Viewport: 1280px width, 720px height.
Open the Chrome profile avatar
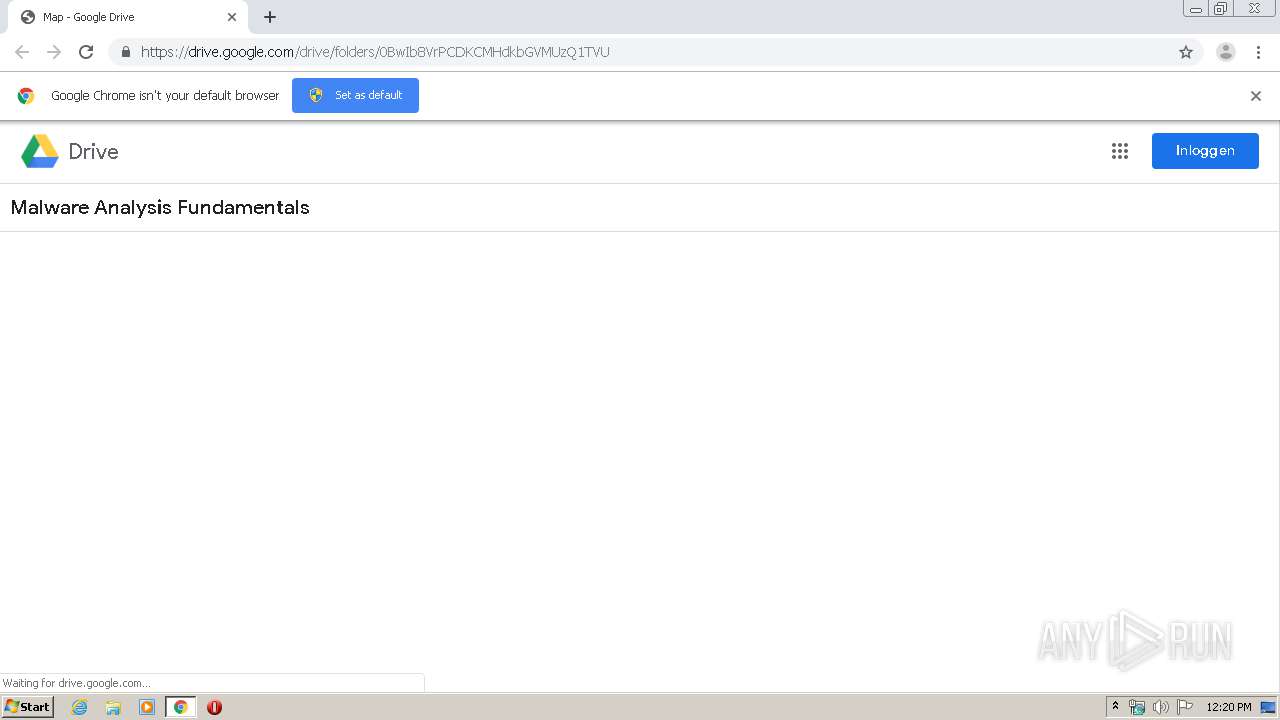coord(1226,52)
